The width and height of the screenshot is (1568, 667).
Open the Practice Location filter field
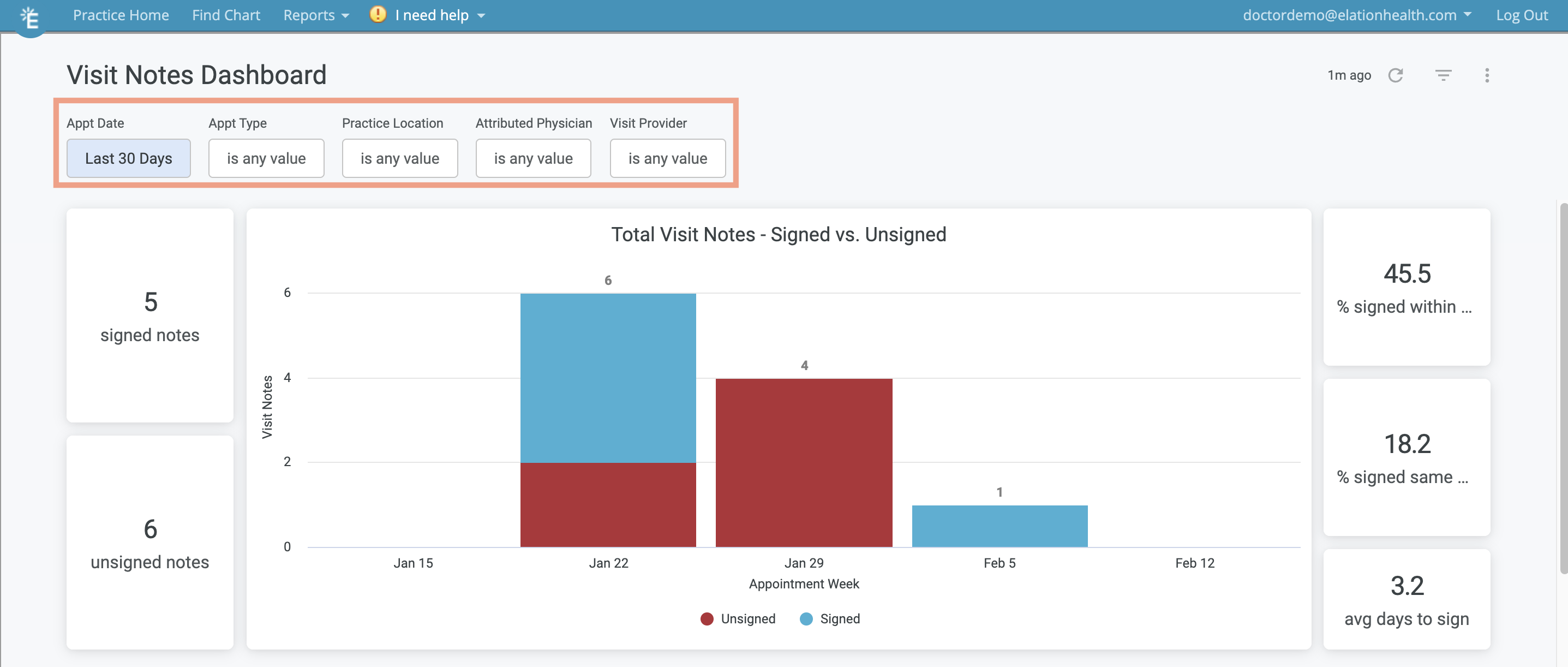(x=399, y=158)
